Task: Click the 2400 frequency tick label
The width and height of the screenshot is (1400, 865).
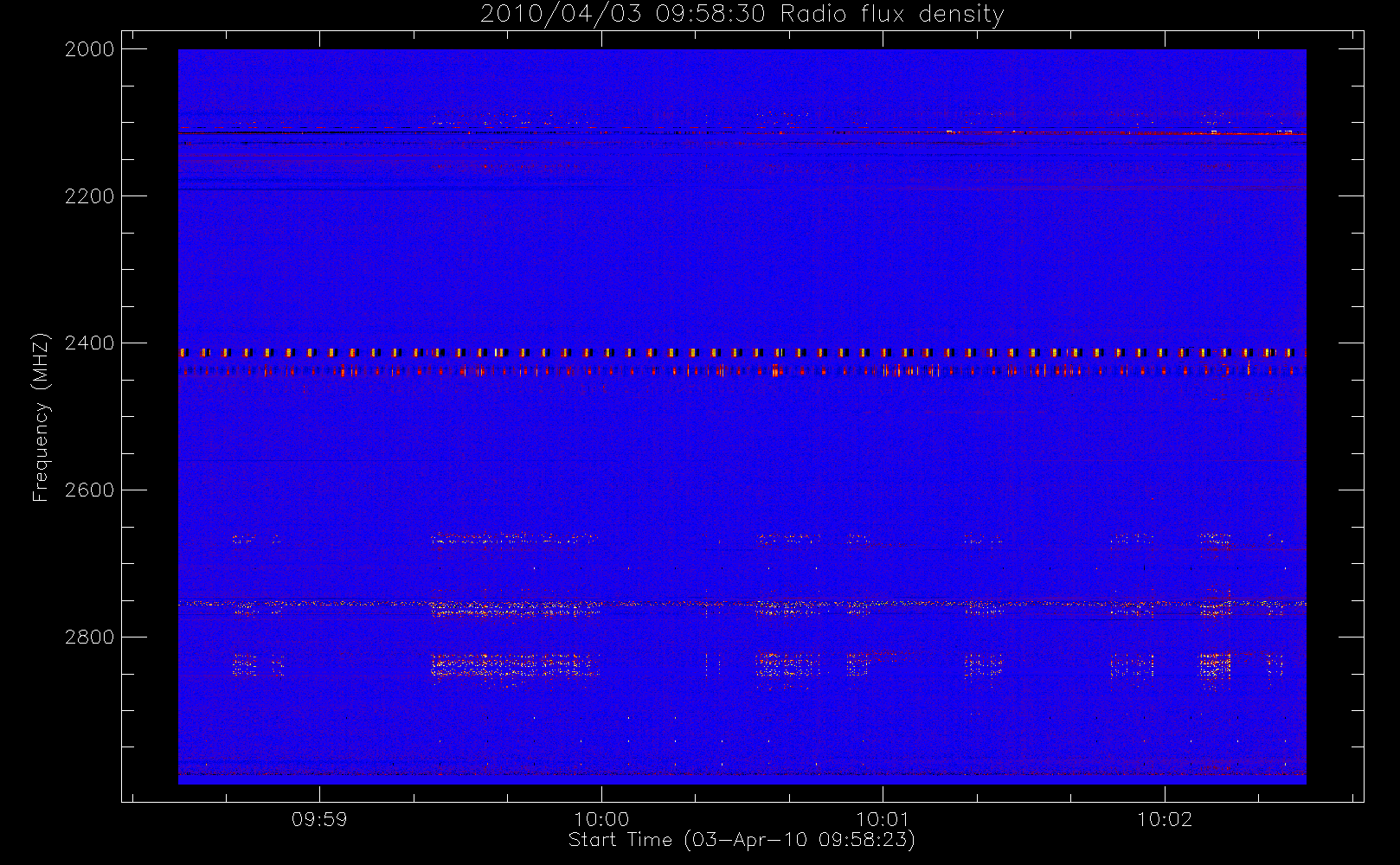Action: coord(90,343)
